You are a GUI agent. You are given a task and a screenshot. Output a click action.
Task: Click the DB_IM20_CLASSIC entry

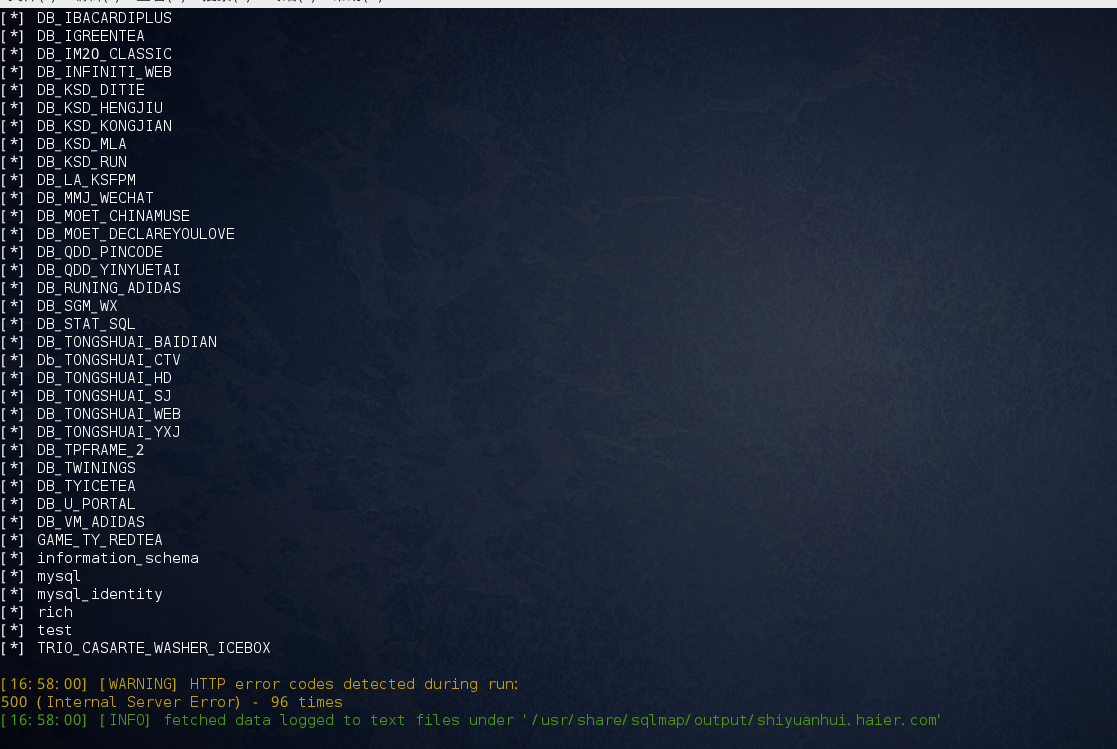point(104,54)
